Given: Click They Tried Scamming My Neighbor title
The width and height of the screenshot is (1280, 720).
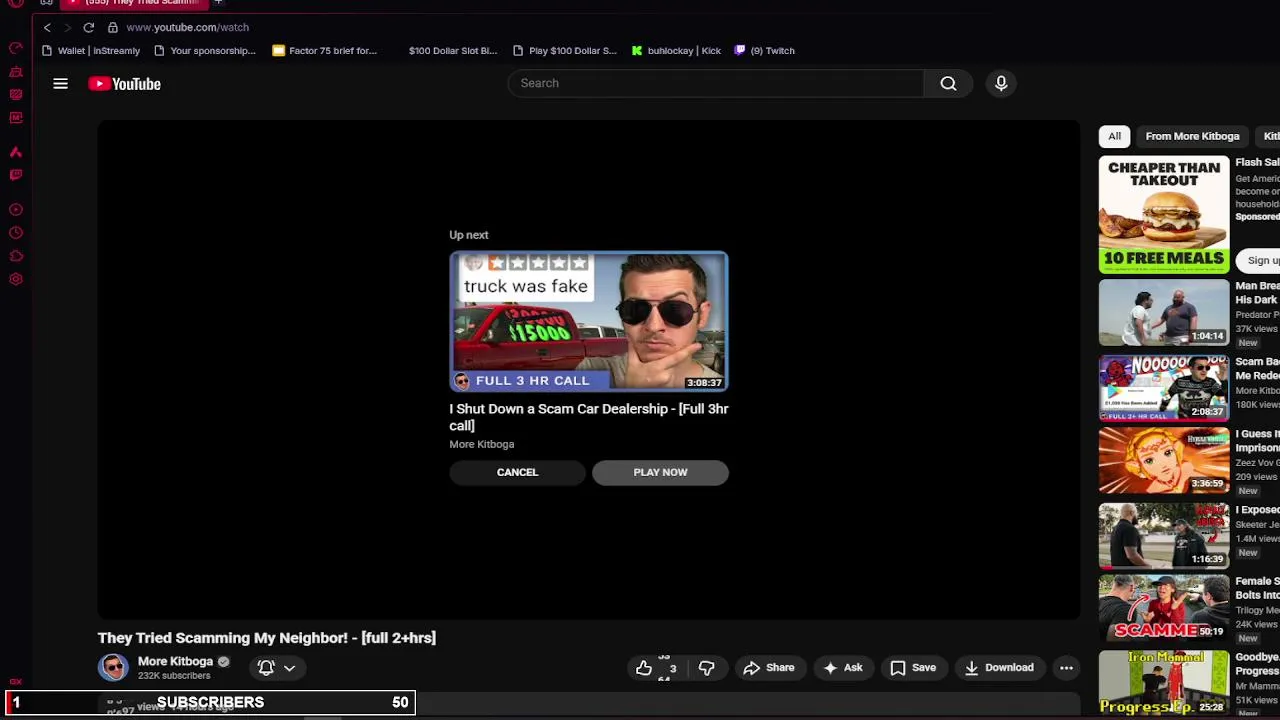Looking at the screenshot, I should [267, 638].
